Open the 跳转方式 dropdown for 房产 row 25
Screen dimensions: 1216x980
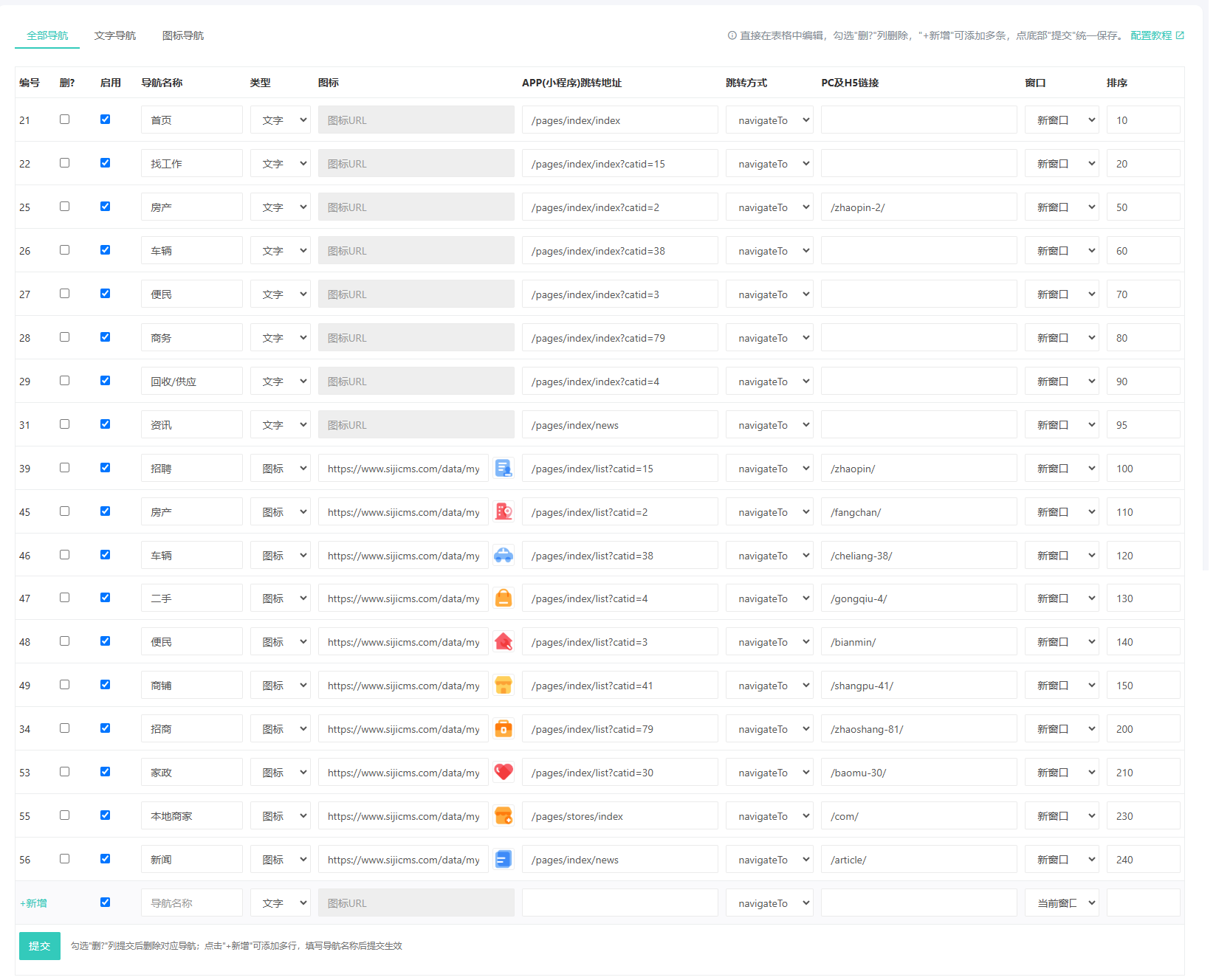769,207
